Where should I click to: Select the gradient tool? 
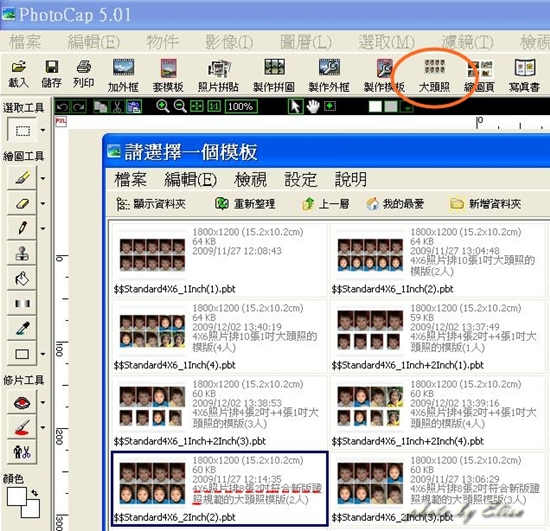pyautogui.click(x=22, y=303)
